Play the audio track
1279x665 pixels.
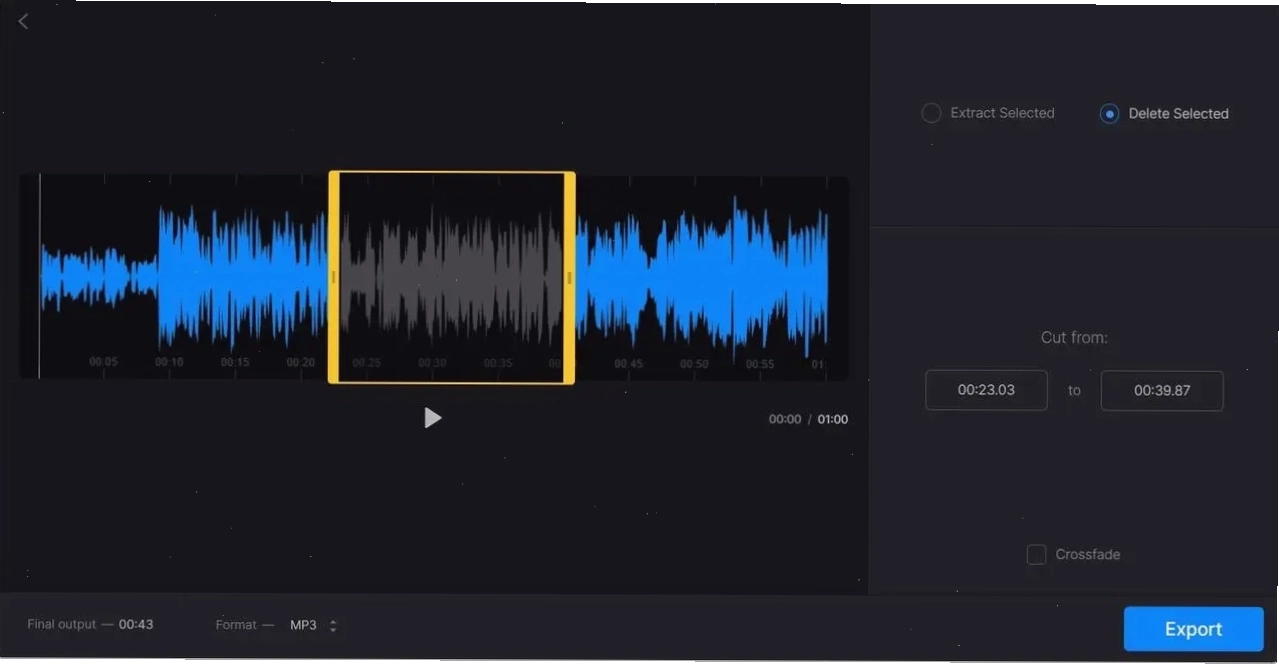click(x=432, y=418)
